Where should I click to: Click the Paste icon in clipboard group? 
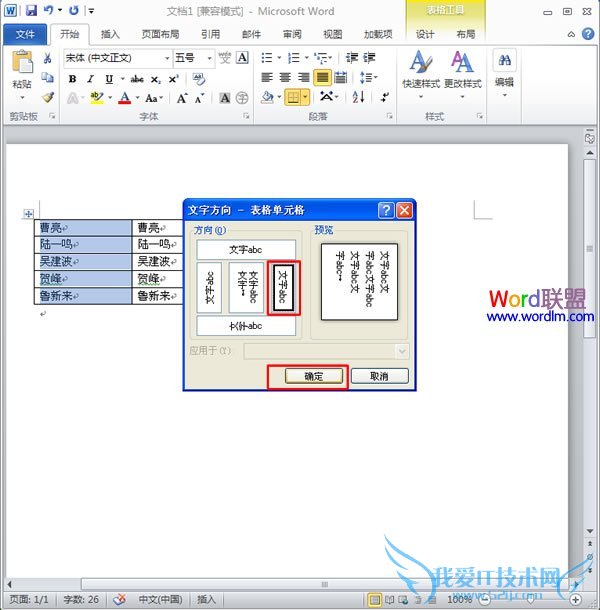pyautogui.click(x=22, y=61)
